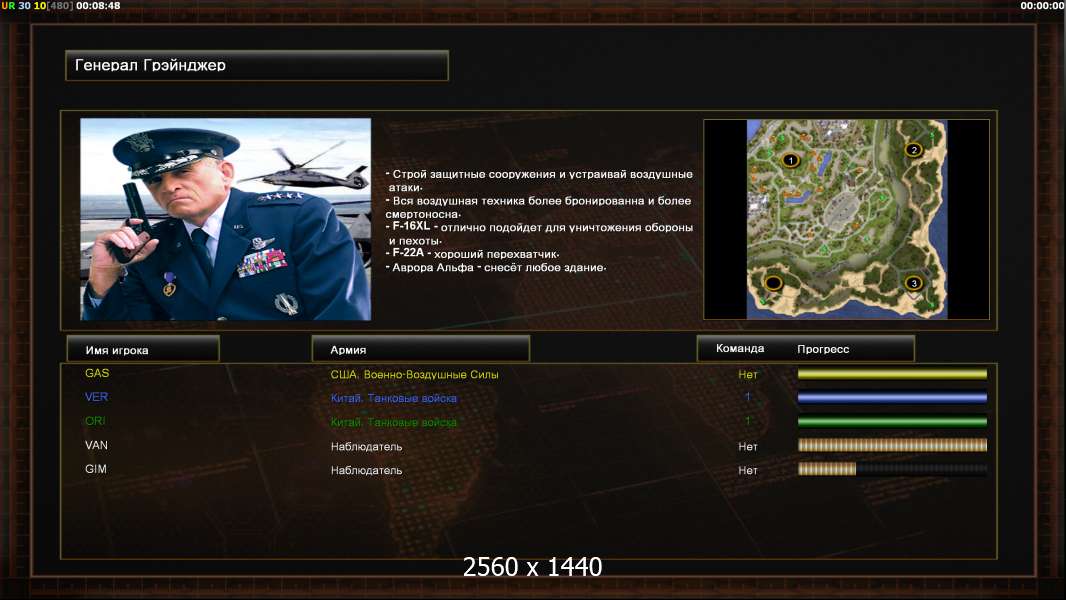Click the Армия column header
The width and height of the screenshot is (1066, 600).
pos(420,349)
